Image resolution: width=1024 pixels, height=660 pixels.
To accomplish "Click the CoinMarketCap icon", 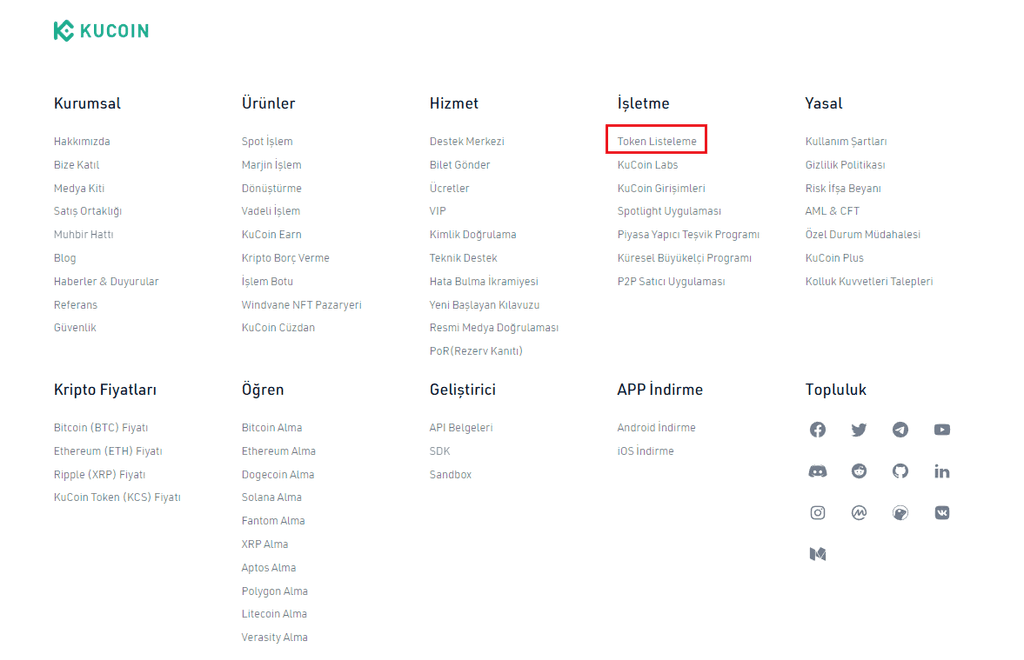I will 859,512.
